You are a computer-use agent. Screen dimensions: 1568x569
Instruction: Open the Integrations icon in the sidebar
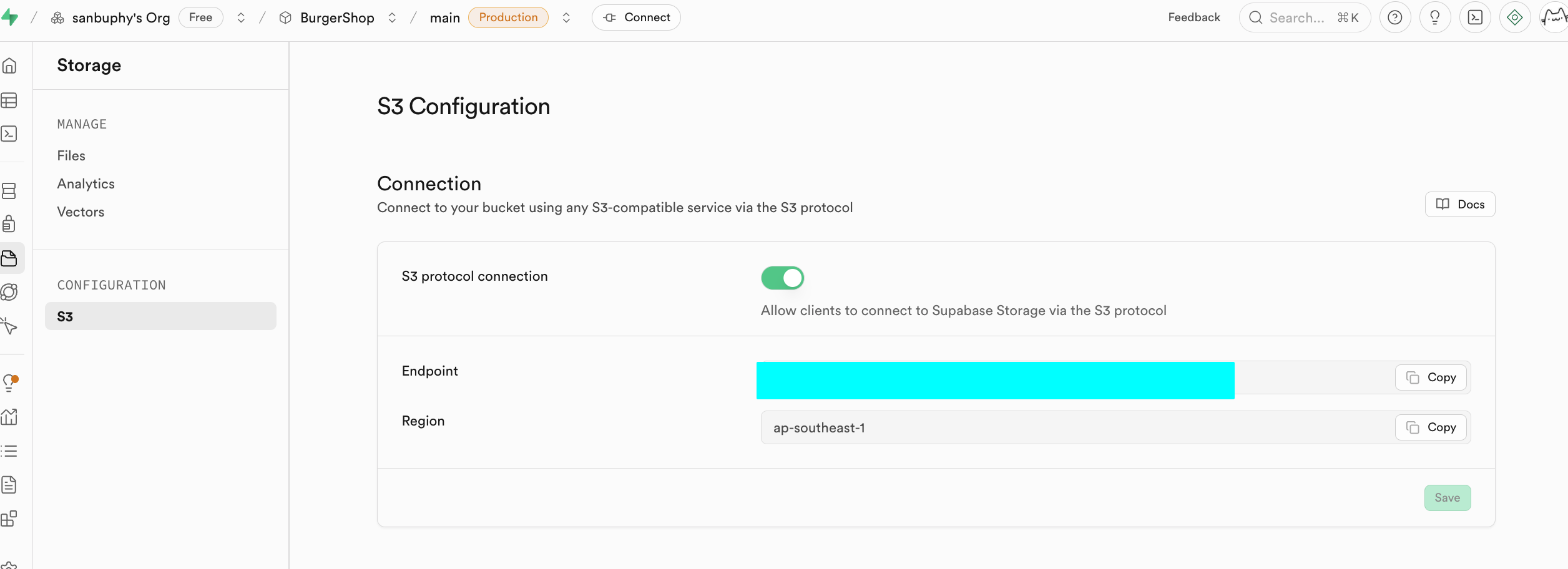point(9,518)
